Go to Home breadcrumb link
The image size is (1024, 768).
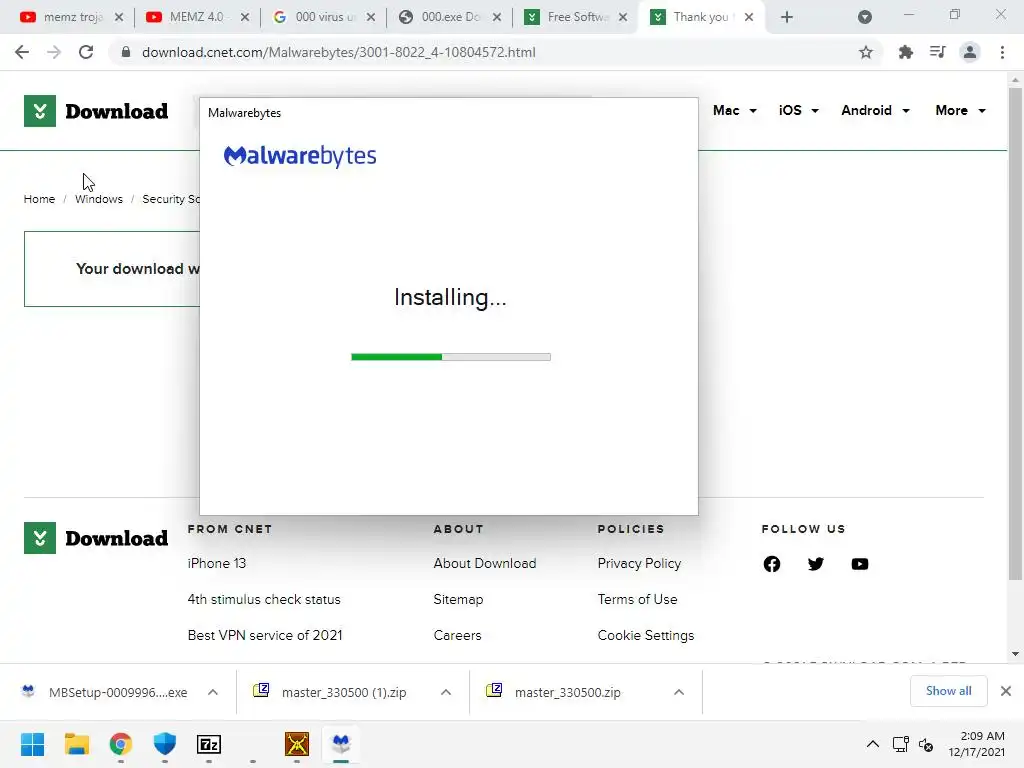point(39,199)
